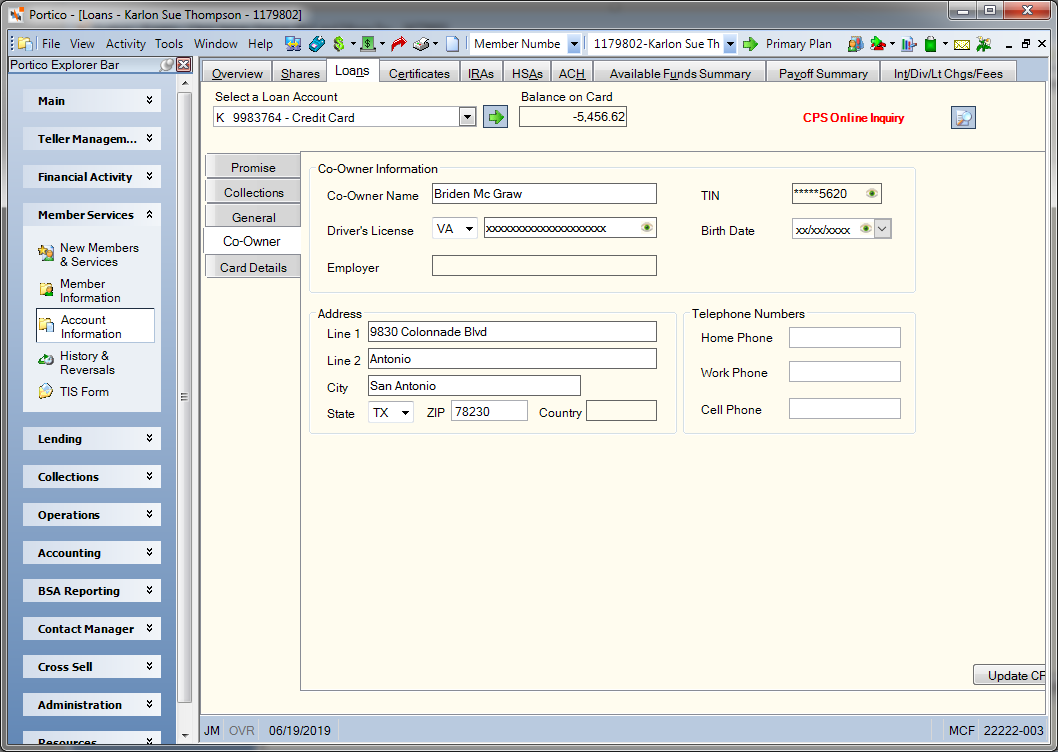
Task: Select Account Information in explorer bar
Action: 95,326
